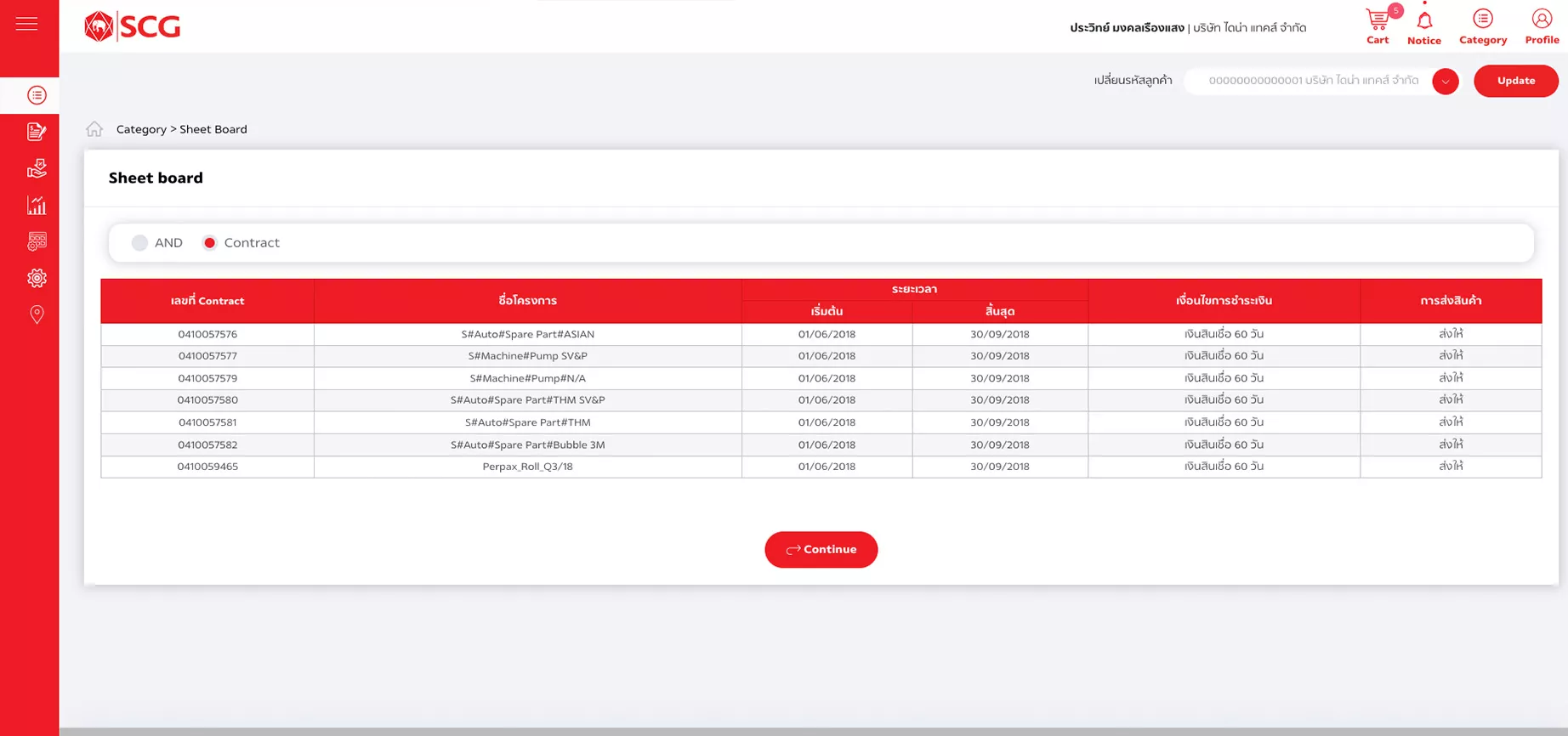Click contract number 0410057580
Viewport: 1568px width, 736px height.
[207, 400]
